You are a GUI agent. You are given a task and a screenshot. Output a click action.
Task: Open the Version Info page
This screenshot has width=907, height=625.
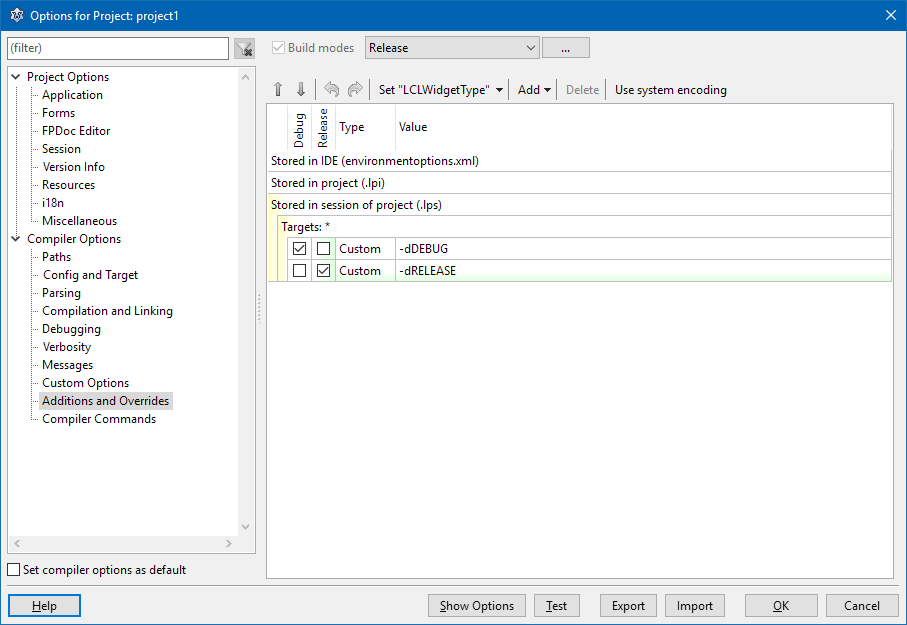[x=73, y=167]
